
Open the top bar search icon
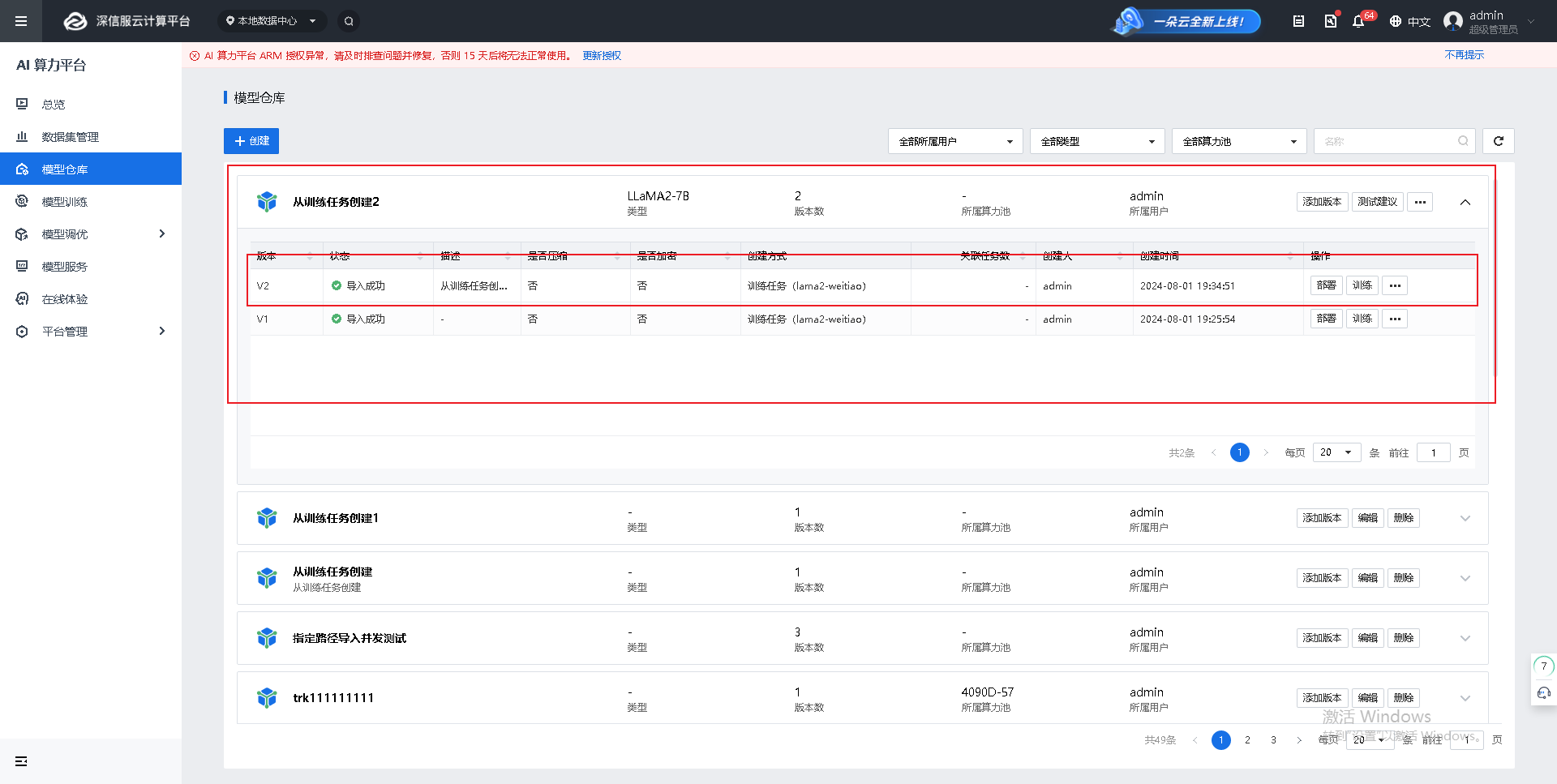[x=349, y=21]
